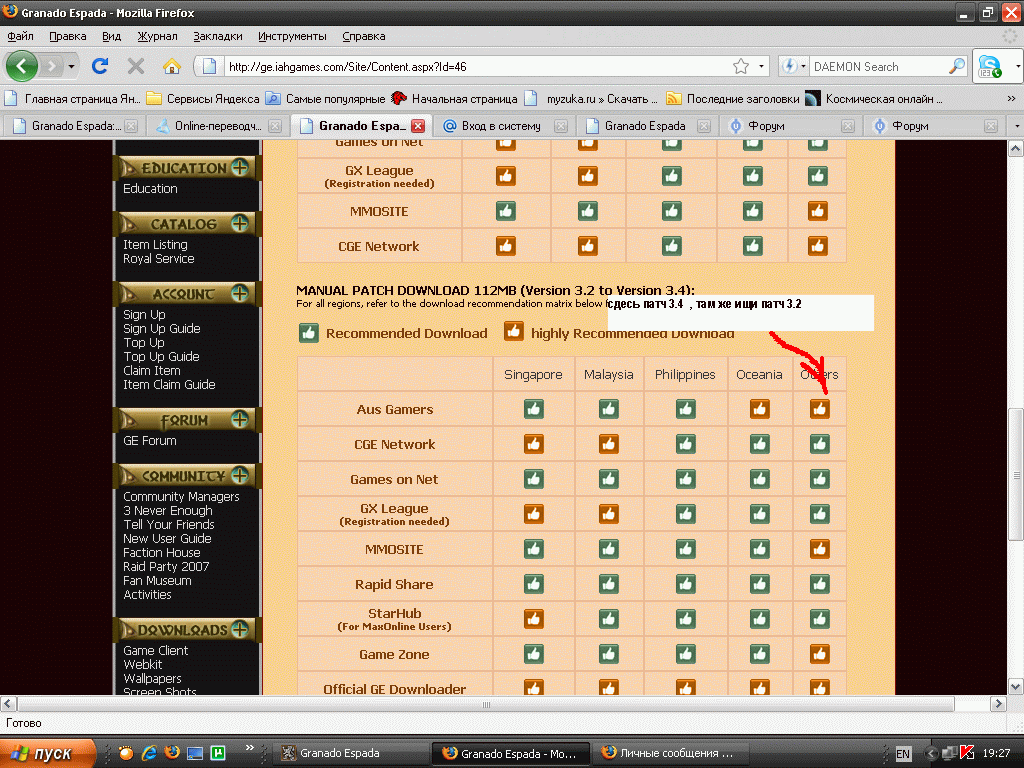Viewport: 1024px width, 768px height.
Task: Open Firefox icon in quick launch
Action: coord(172,753)
